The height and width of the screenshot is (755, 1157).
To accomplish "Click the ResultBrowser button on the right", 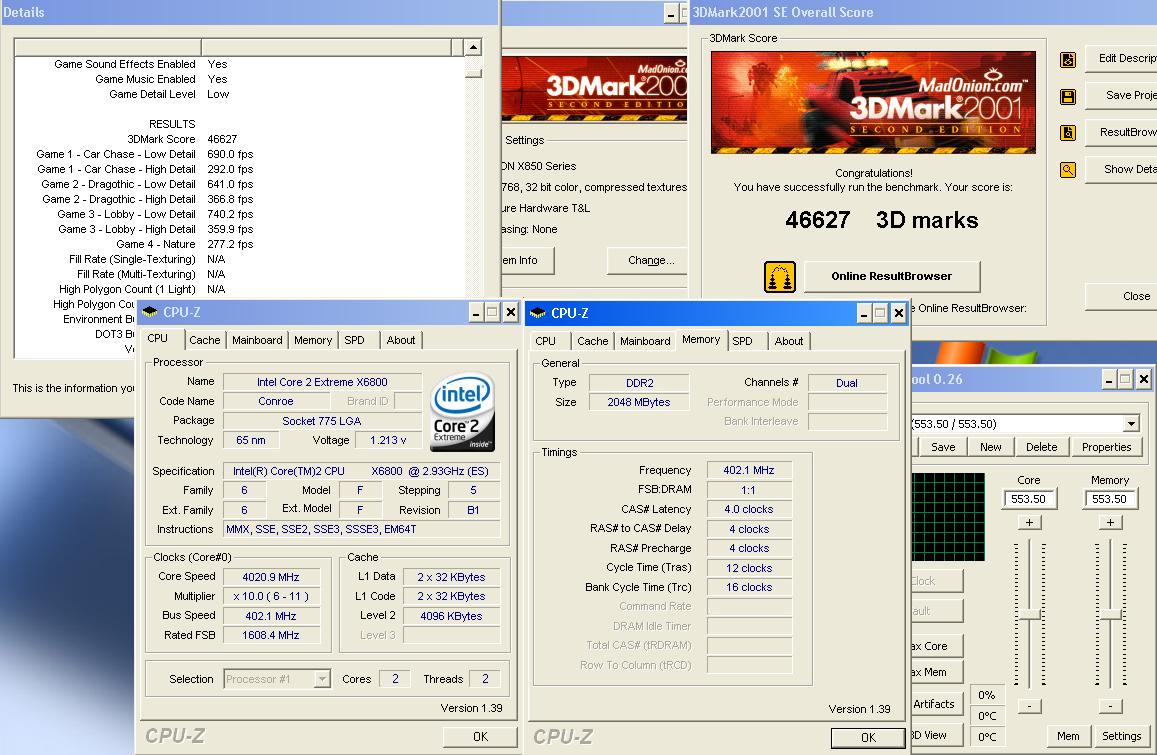I will (1121, 132).
